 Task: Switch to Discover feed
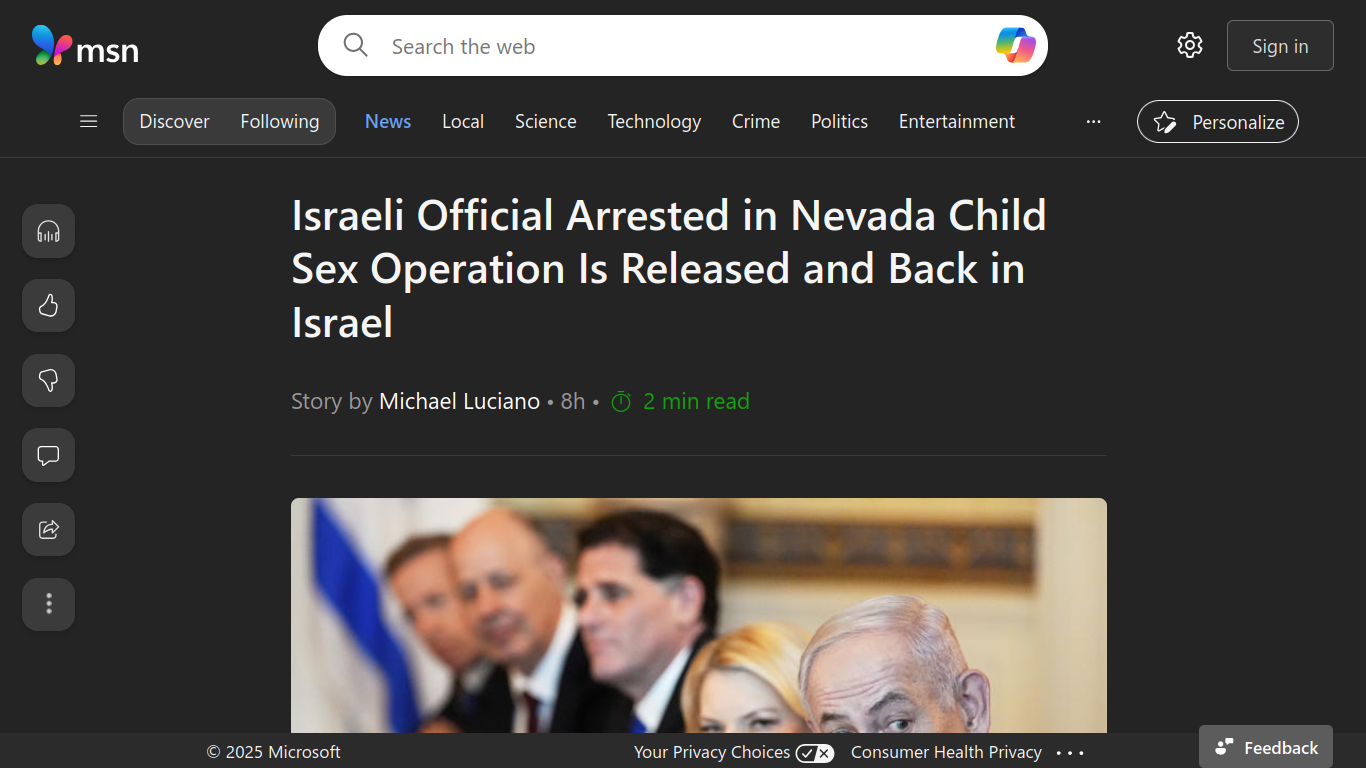pos(174,121)
